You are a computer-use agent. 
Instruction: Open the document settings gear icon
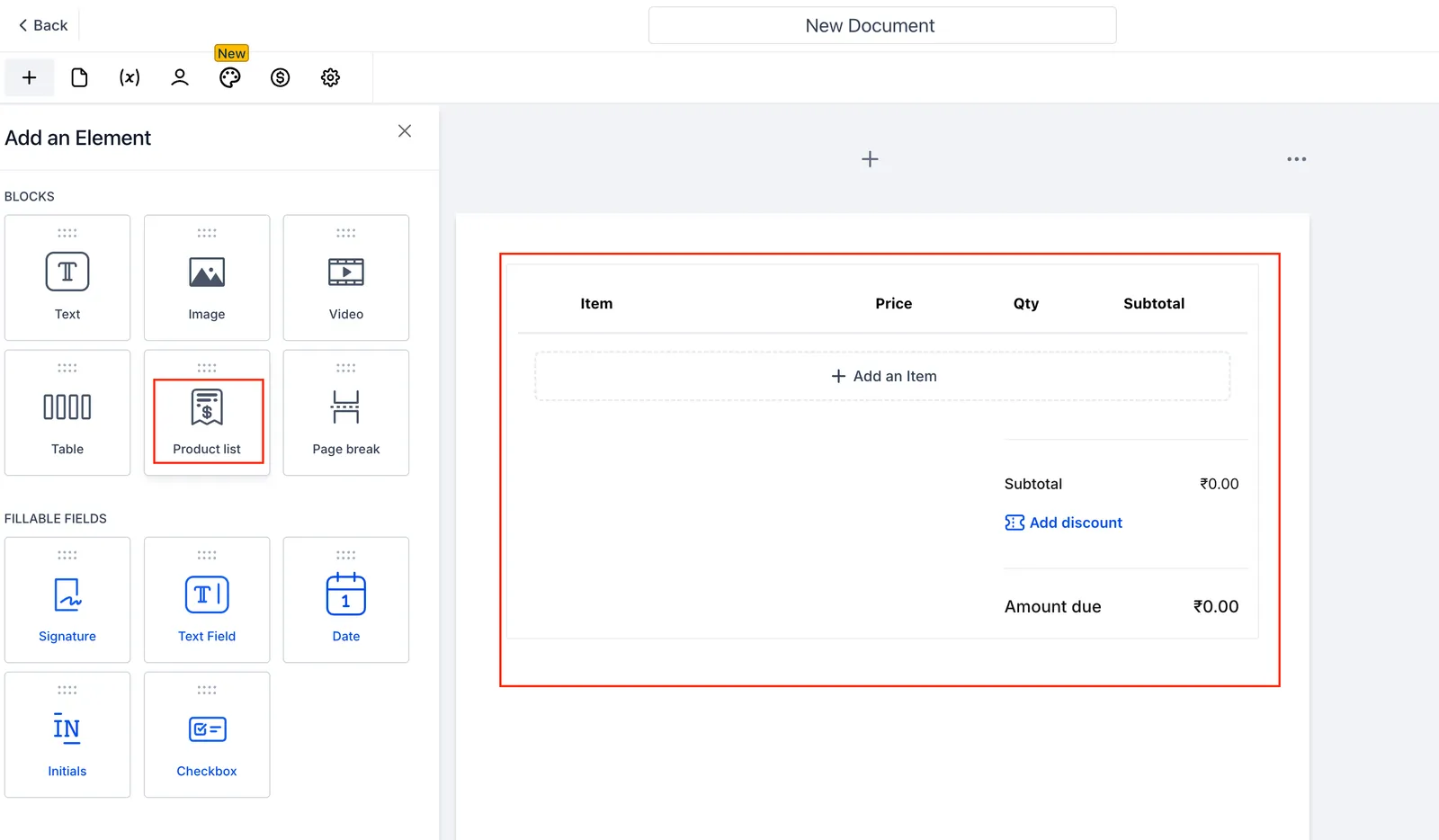pos(331,77)
